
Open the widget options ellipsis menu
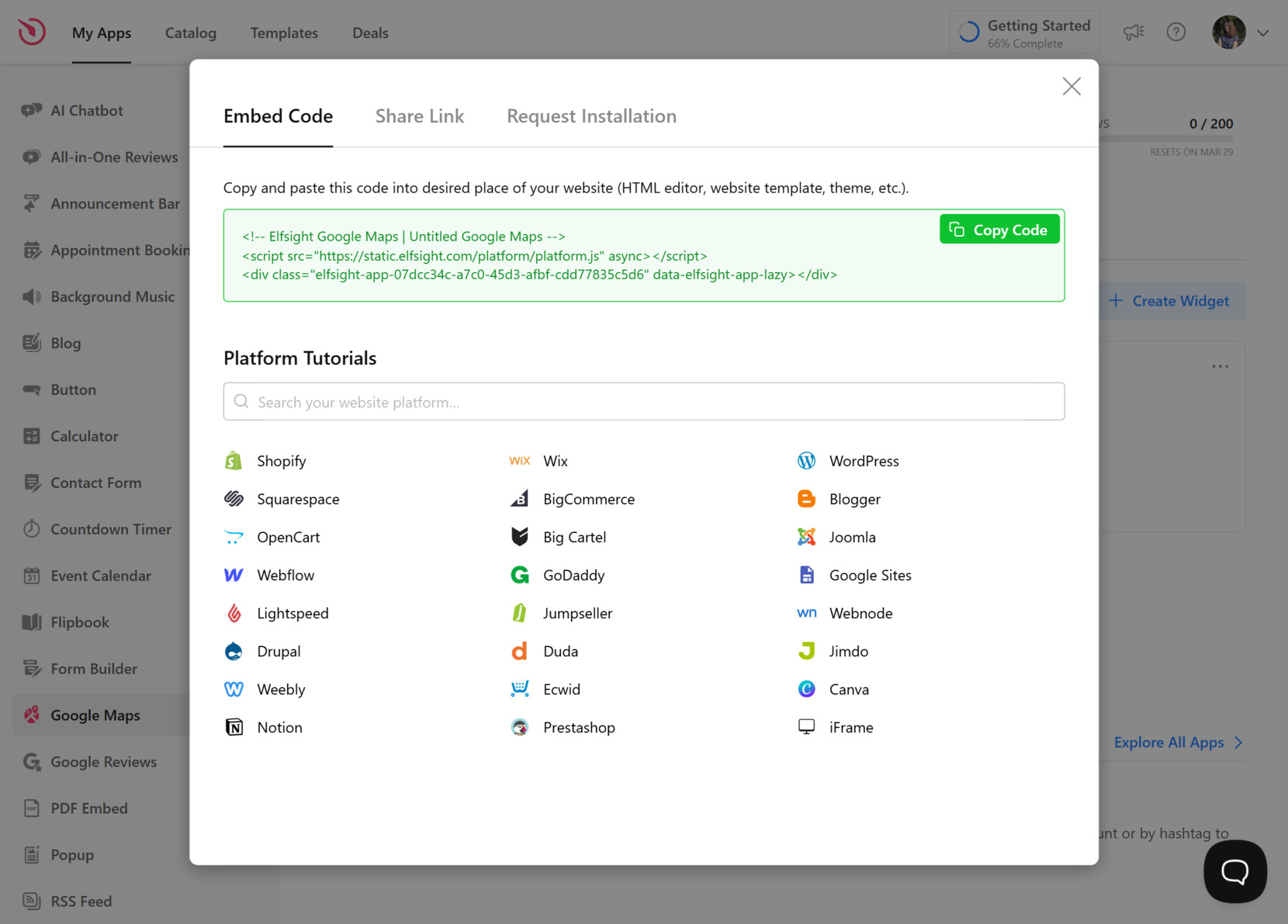[1220, 365]
